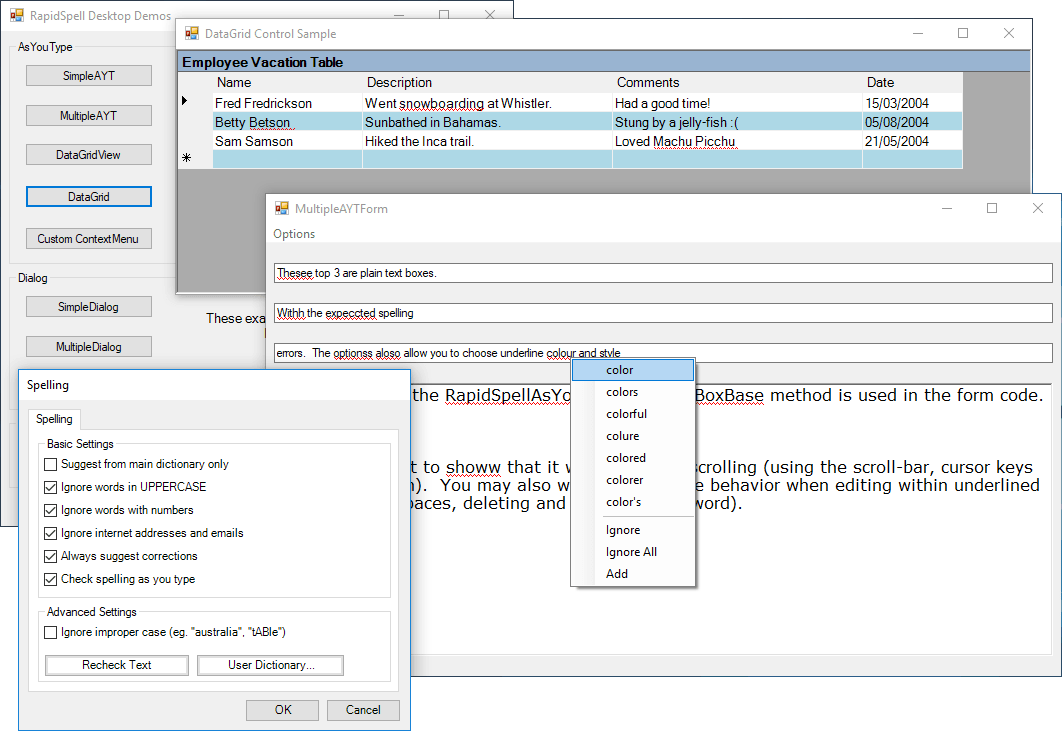This screenshot has height=731, width=1062.
Task: Click the DataGrid Control Sample title bar icon
Action: [x=190, y=33]
